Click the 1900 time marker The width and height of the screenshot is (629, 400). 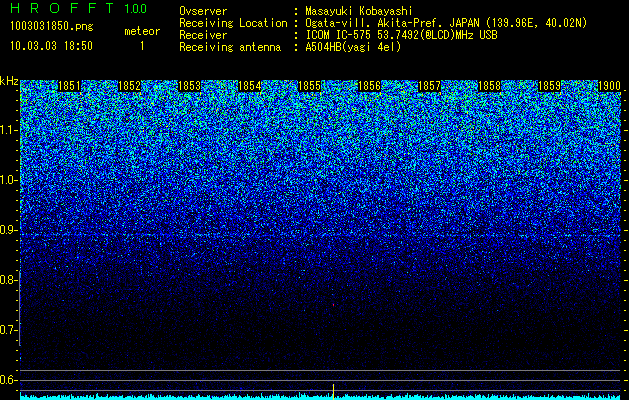pos(609,86)
